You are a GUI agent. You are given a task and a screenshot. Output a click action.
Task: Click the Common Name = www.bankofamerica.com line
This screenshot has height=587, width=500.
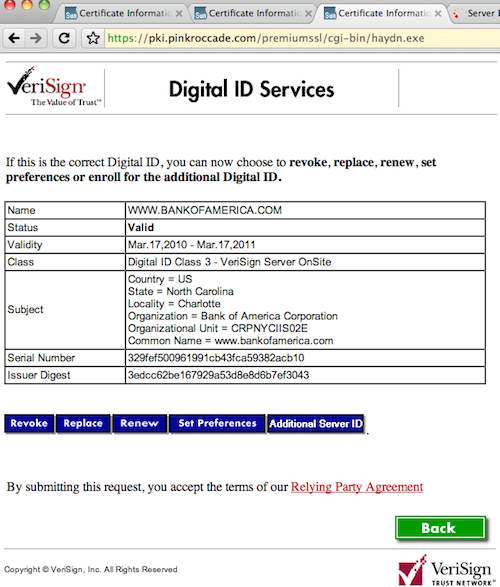(230, 341)
